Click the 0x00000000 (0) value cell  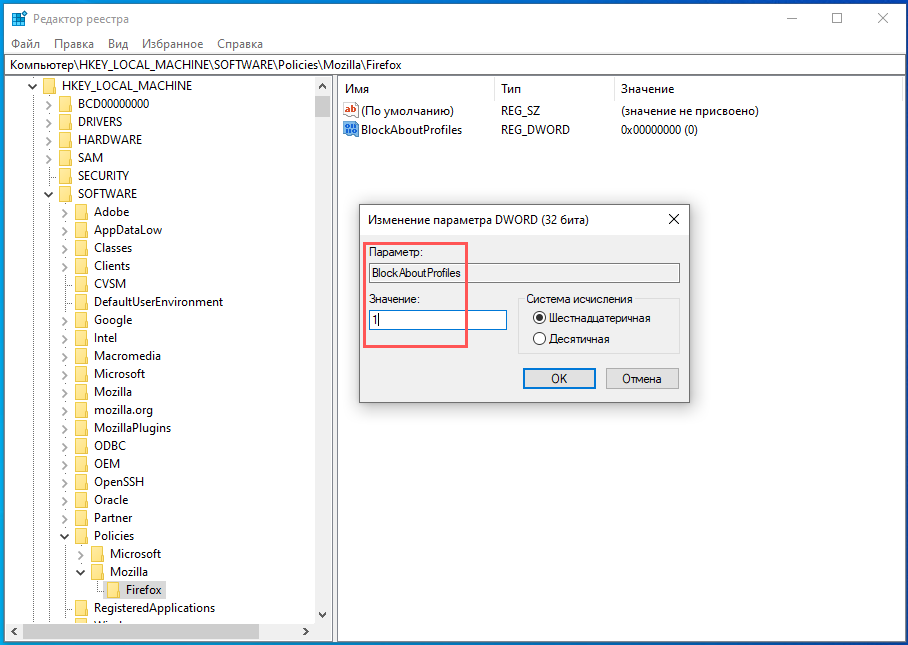tap(659, 130)
